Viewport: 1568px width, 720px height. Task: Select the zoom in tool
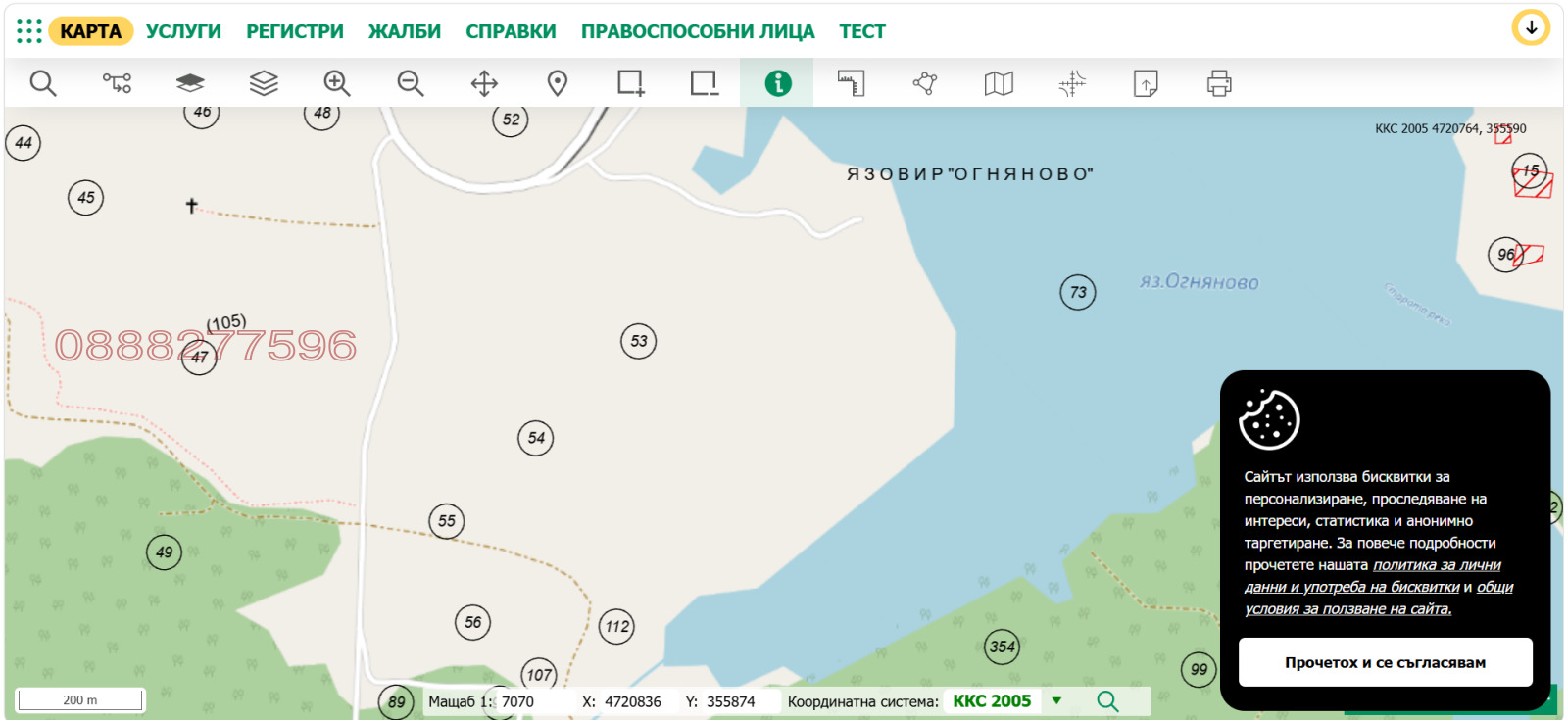(337, 83)
